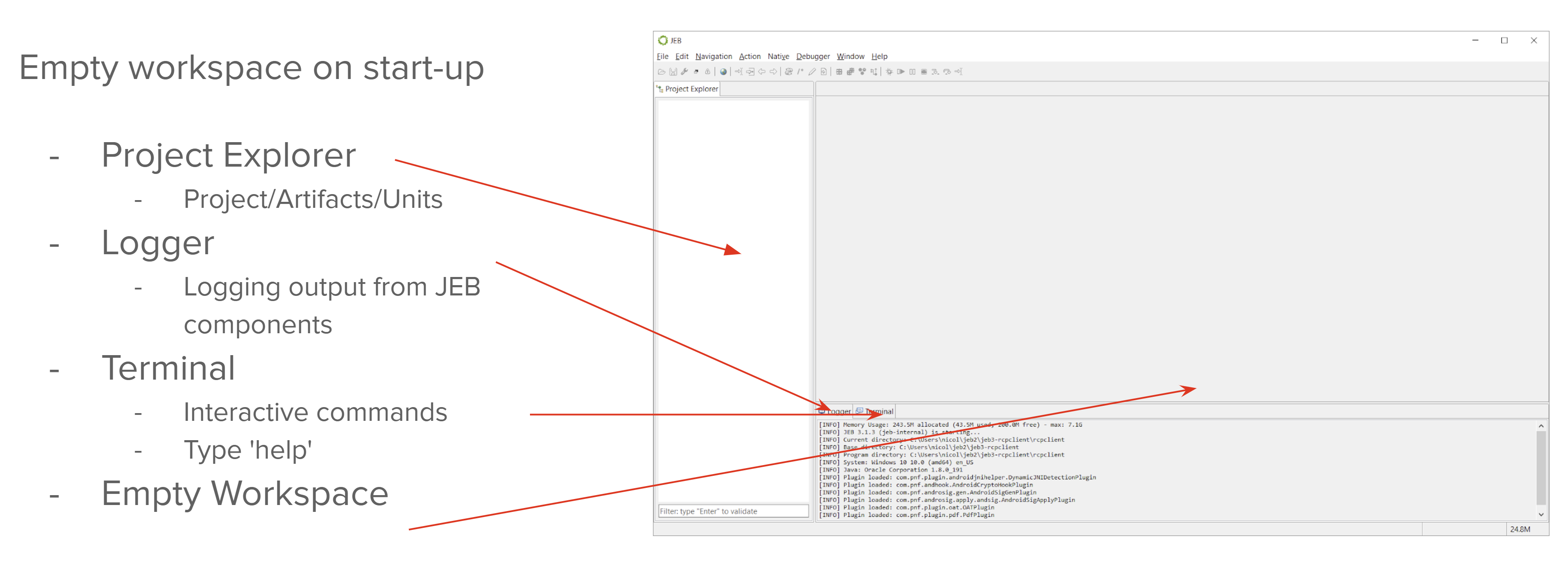1568x572 pixels.
Task: Open a file with the folder icon
Action: coord(662,72)
